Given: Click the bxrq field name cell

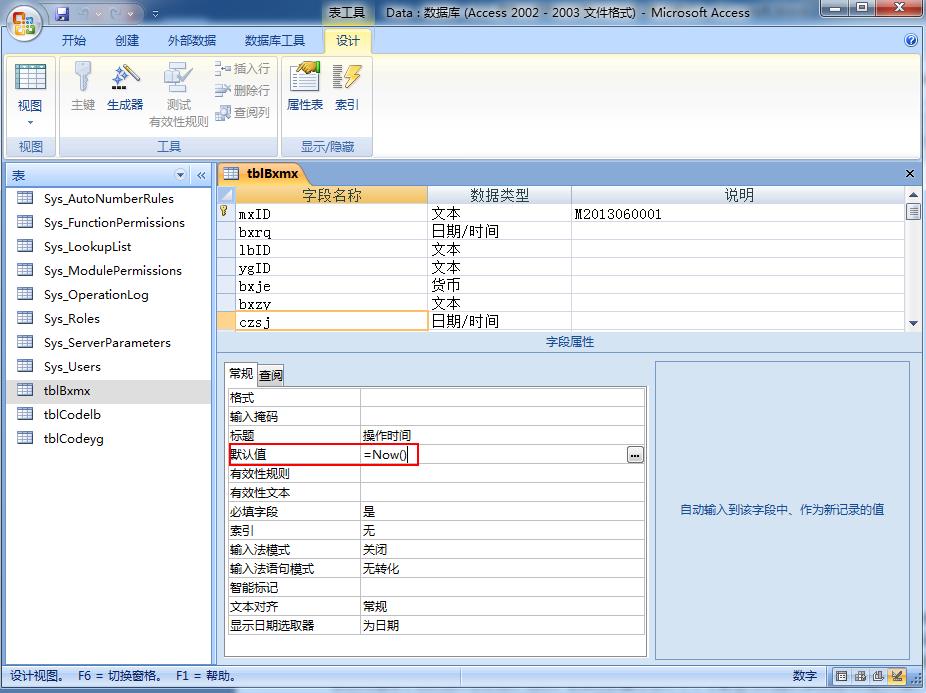Looking at the screenshot, I should (x=331, y=232).
